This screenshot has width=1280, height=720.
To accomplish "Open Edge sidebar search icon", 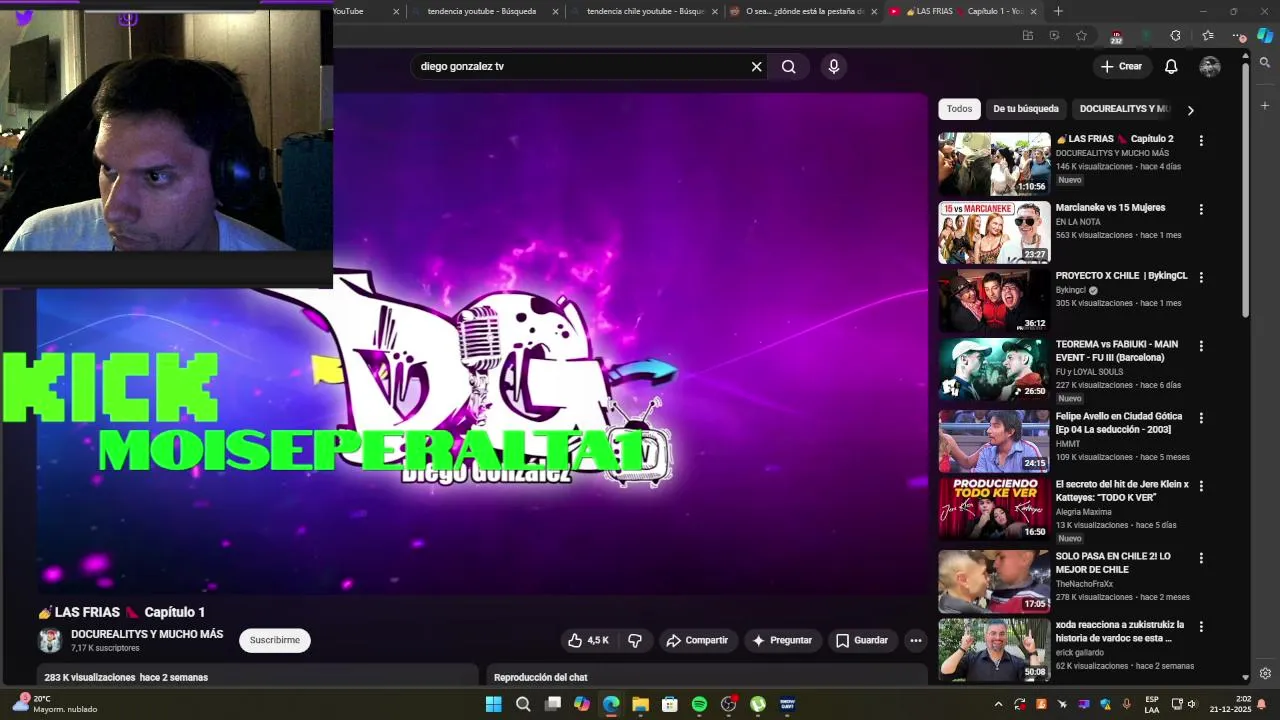I will (1265, 63).
